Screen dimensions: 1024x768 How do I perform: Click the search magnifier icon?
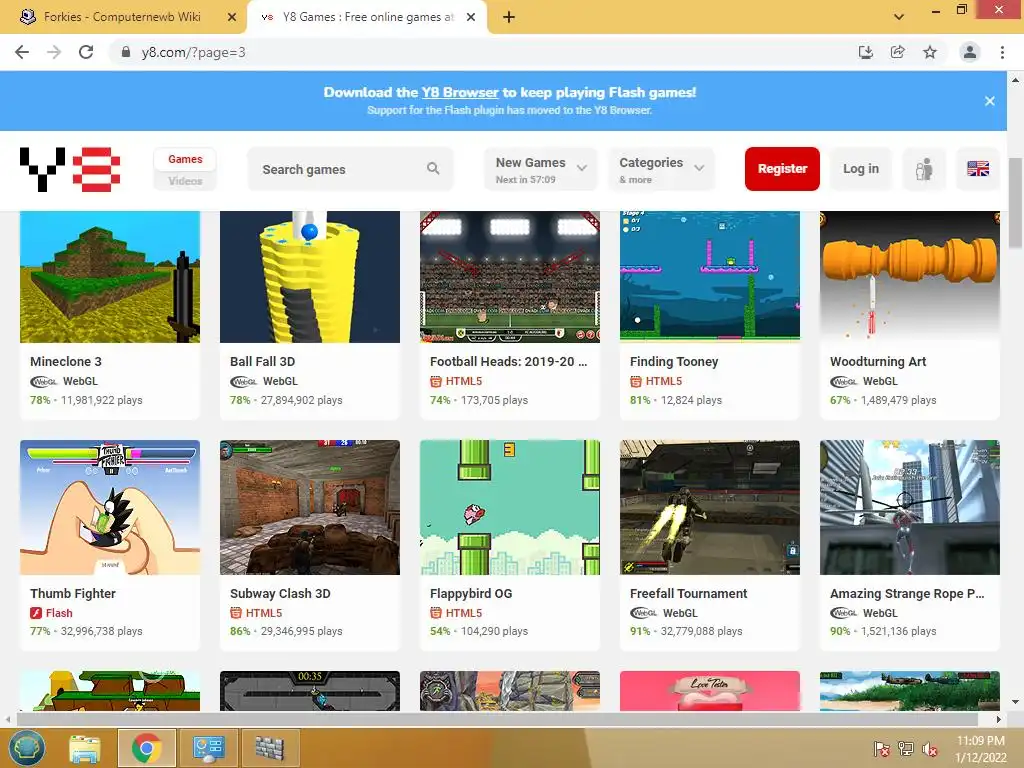pos(433,168)
